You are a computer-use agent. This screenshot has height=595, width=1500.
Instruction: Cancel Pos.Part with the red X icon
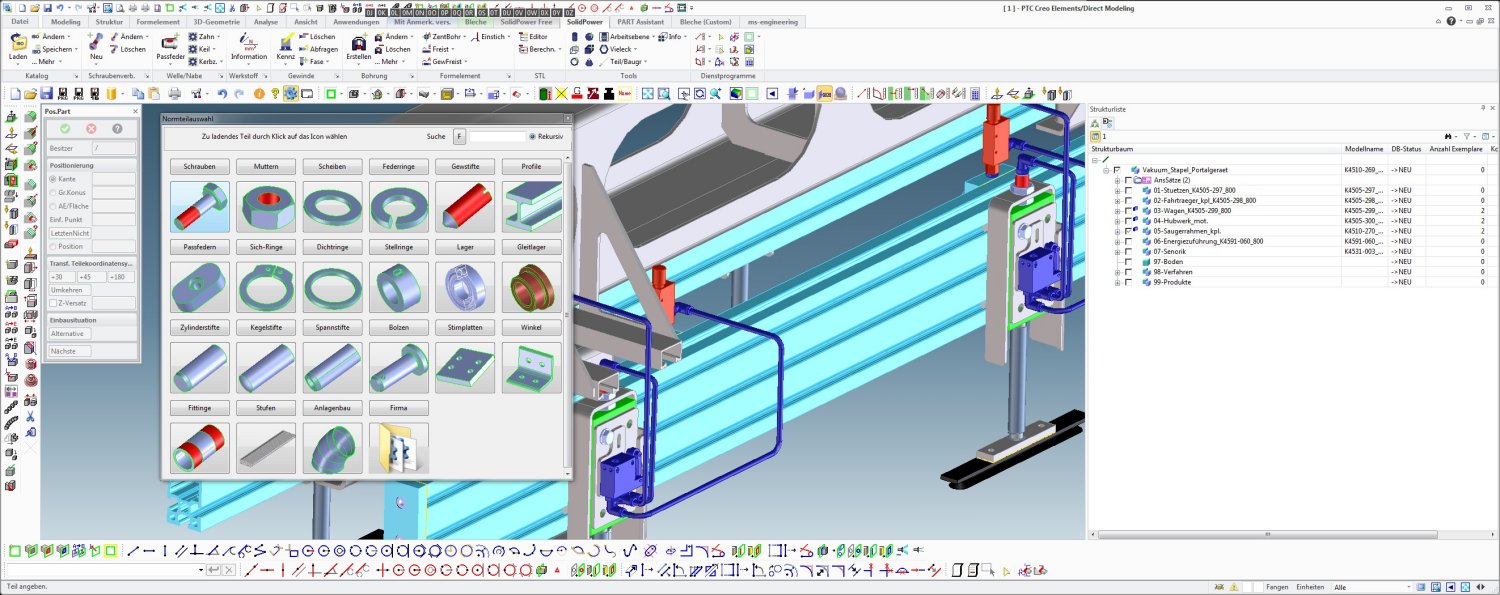tap(91, 129)
